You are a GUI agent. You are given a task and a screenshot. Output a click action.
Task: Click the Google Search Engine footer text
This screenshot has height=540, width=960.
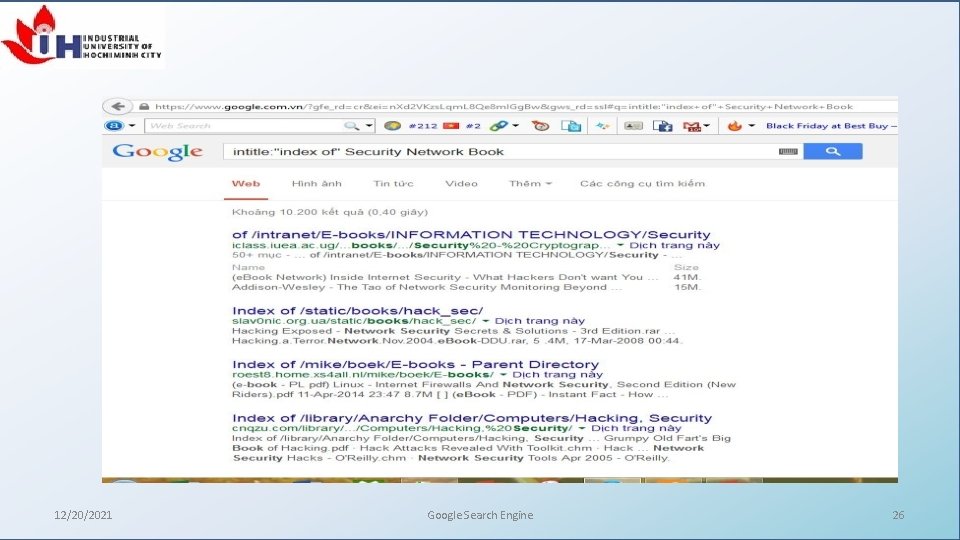[x=480, y=515]
